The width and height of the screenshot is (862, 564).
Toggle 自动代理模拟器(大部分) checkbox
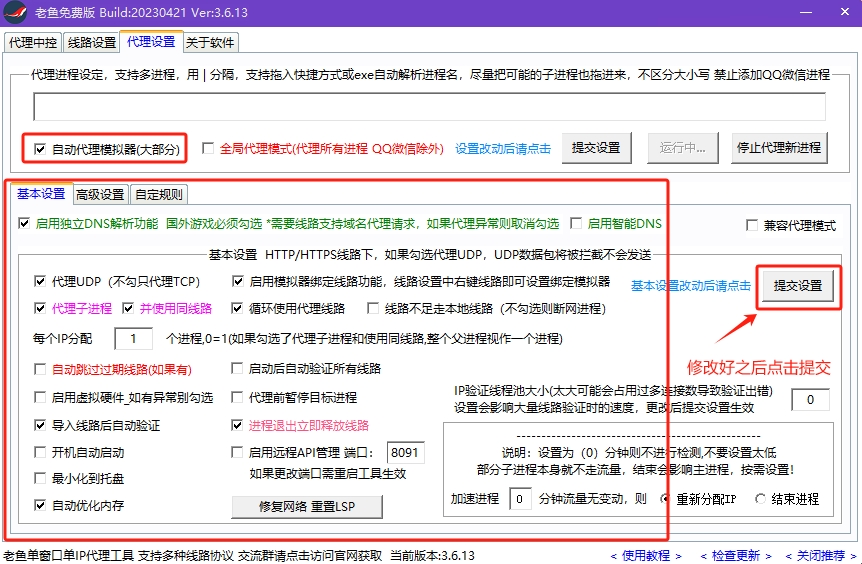[40, 149]
